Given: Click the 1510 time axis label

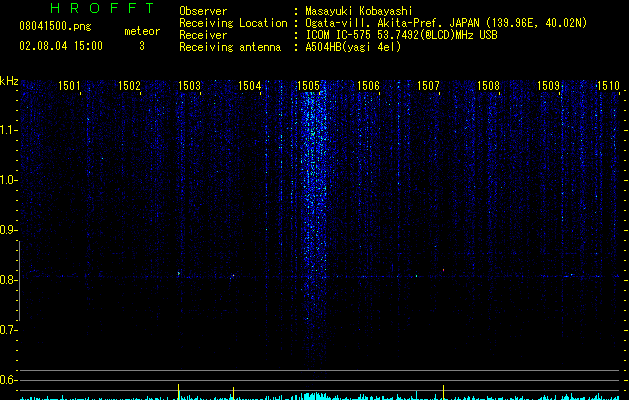Looking at the screenshot, I should click(x=609, y=85).
